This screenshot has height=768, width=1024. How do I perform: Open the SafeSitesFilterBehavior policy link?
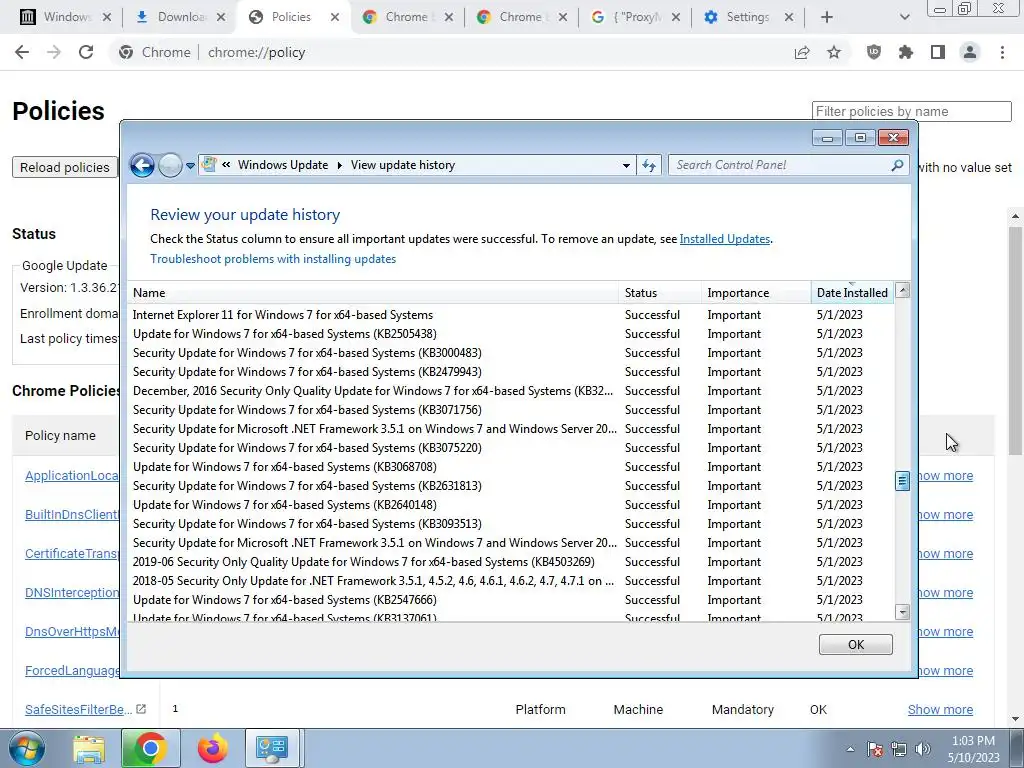[78, 709]
